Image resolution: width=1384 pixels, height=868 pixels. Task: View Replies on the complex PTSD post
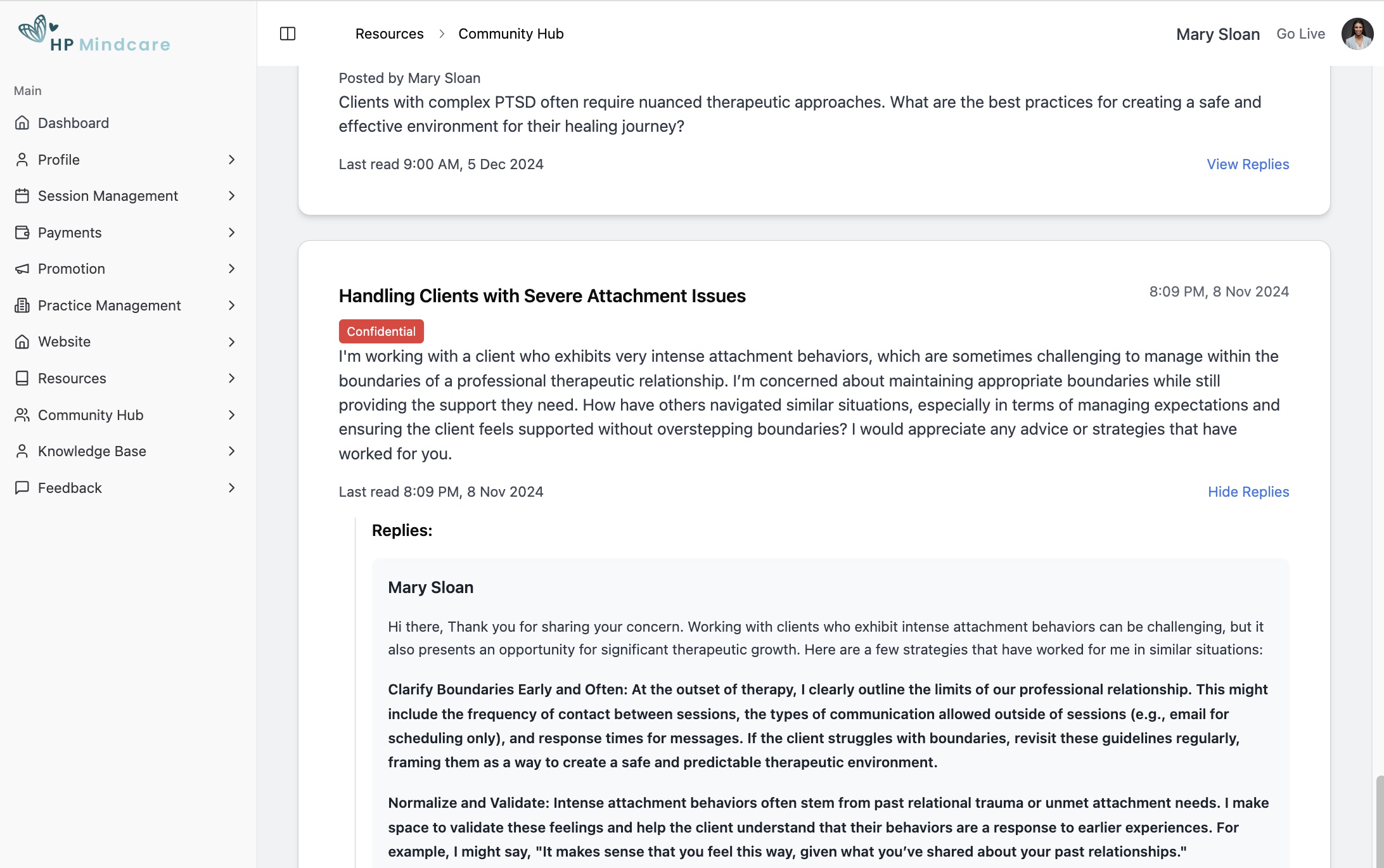pos(1247,164)
